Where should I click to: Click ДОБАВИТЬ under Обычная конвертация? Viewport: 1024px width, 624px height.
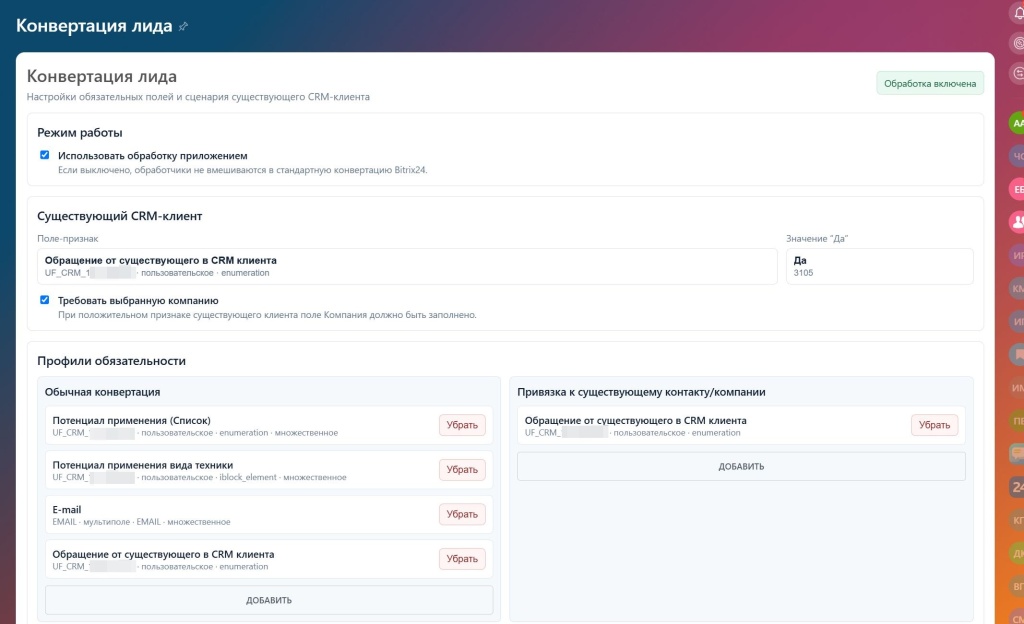tap(269, 600)
